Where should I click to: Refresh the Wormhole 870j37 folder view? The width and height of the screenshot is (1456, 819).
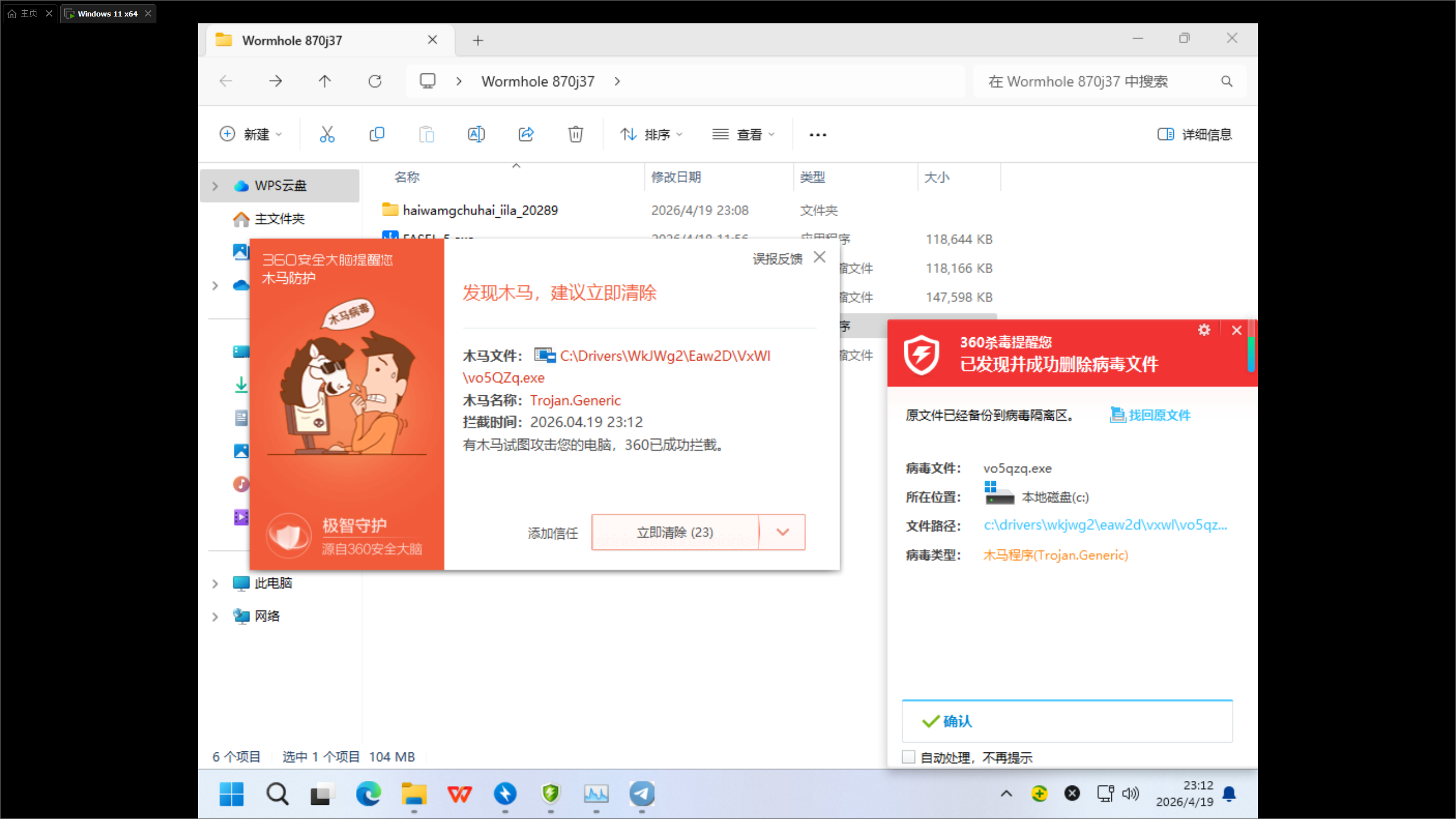[375, 81]
